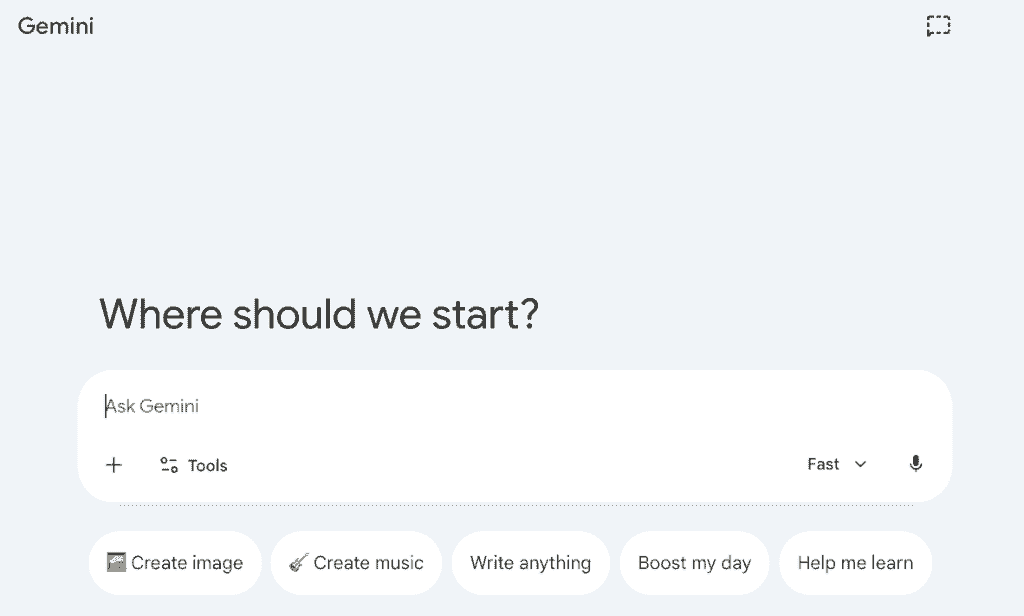Select the Help me learn chip
The width and height of the screenshot is (1024, 616).
click(x=855, y=563)
